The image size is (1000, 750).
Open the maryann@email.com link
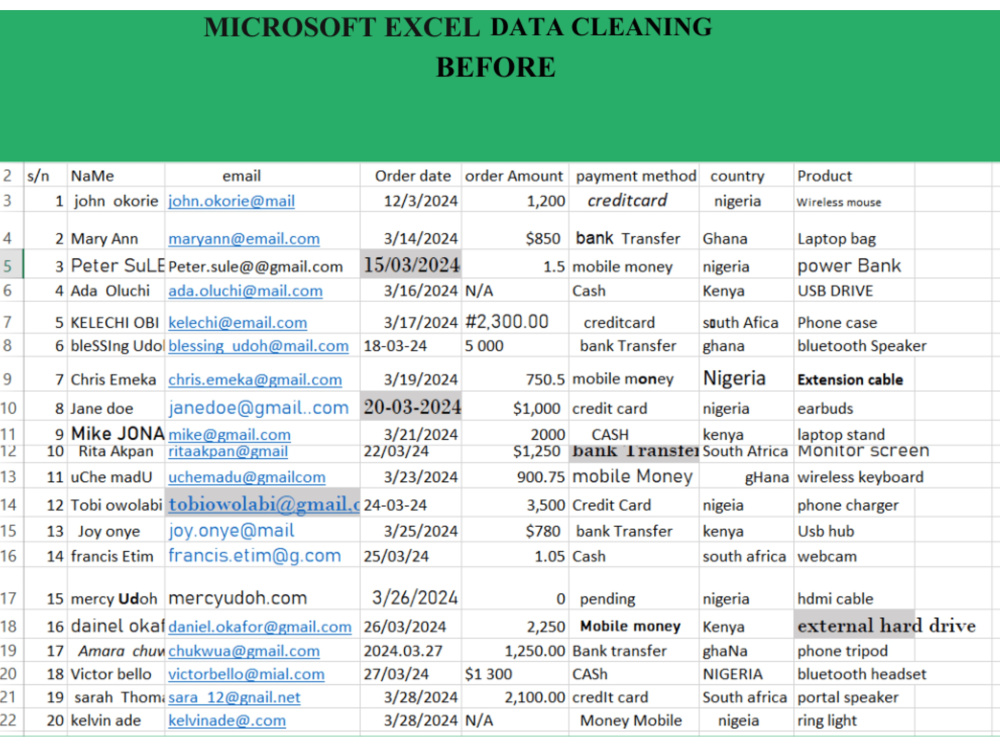[244, 239]
